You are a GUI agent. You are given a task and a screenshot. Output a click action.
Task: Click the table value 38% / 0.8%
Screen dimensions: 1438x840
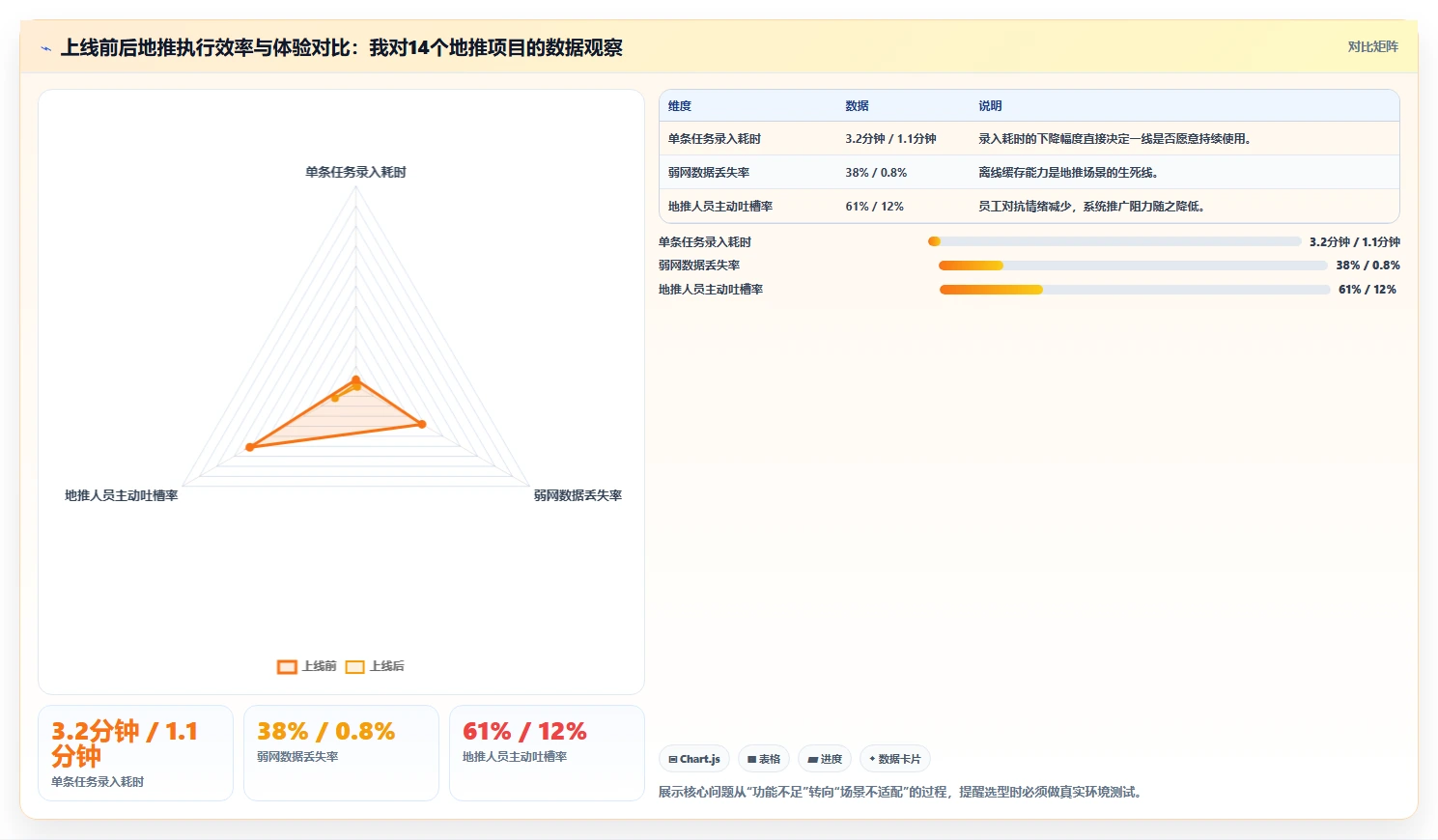(x=876, y=173)
